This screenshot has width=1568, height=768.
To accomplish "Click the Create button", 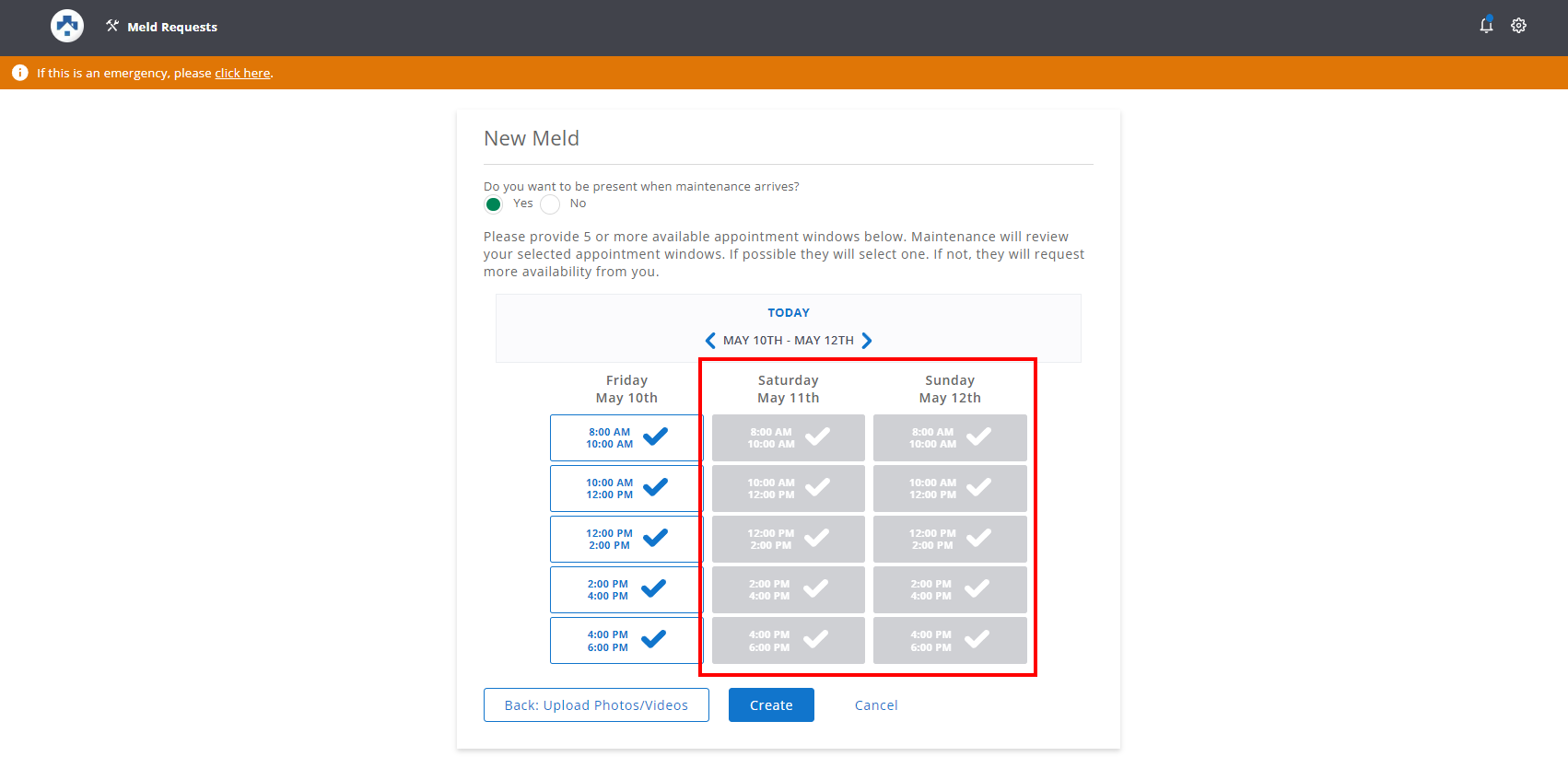I will click(x=771, y=705).
